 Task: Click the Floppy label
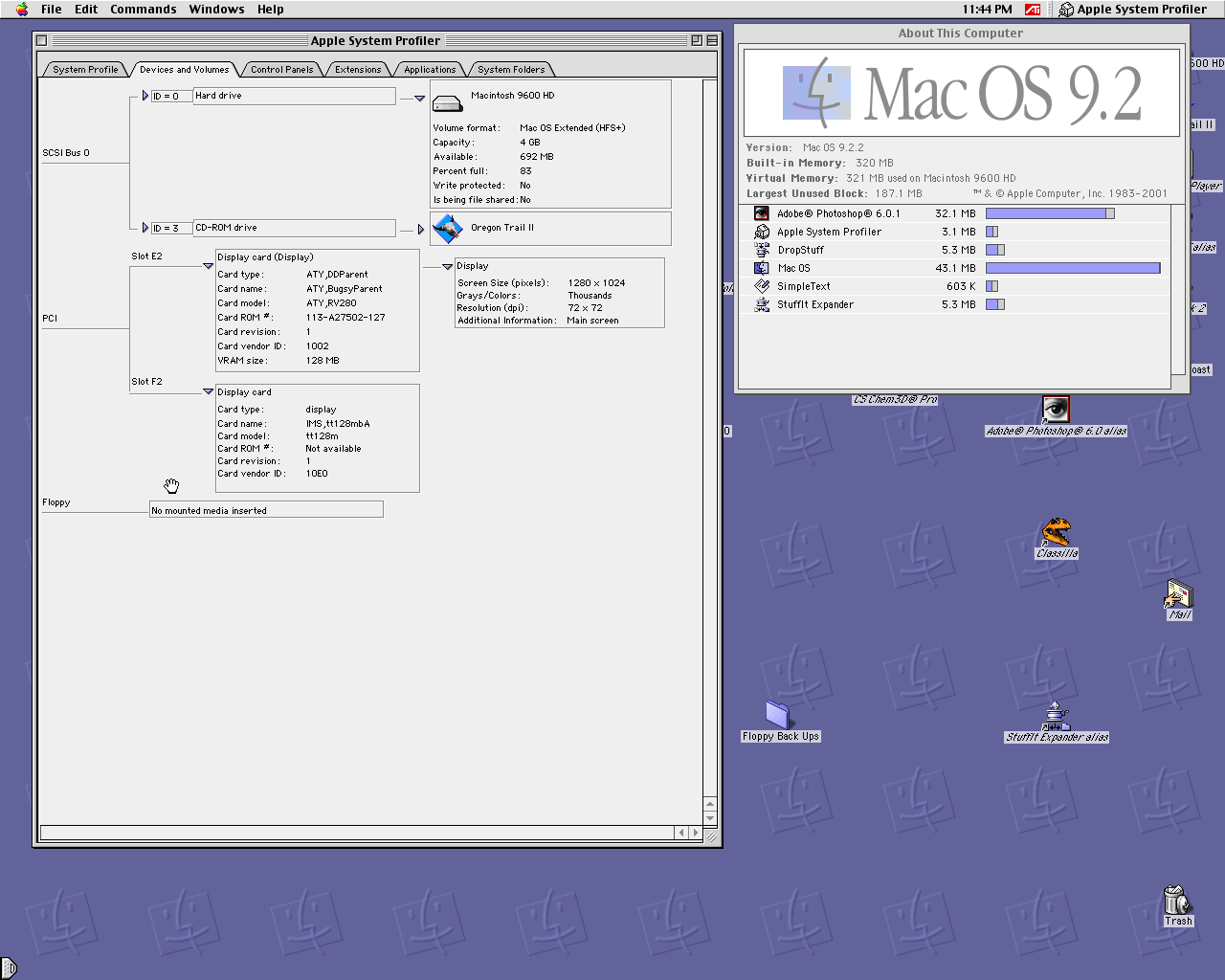(x=56, y=502)
